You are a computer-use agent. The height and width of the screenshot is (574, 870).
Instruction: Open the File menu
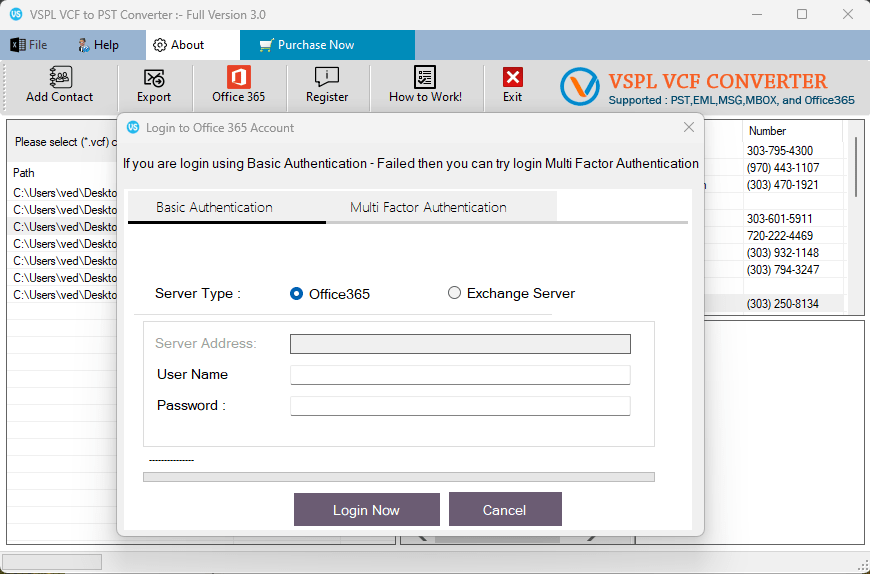pos(29,45)
